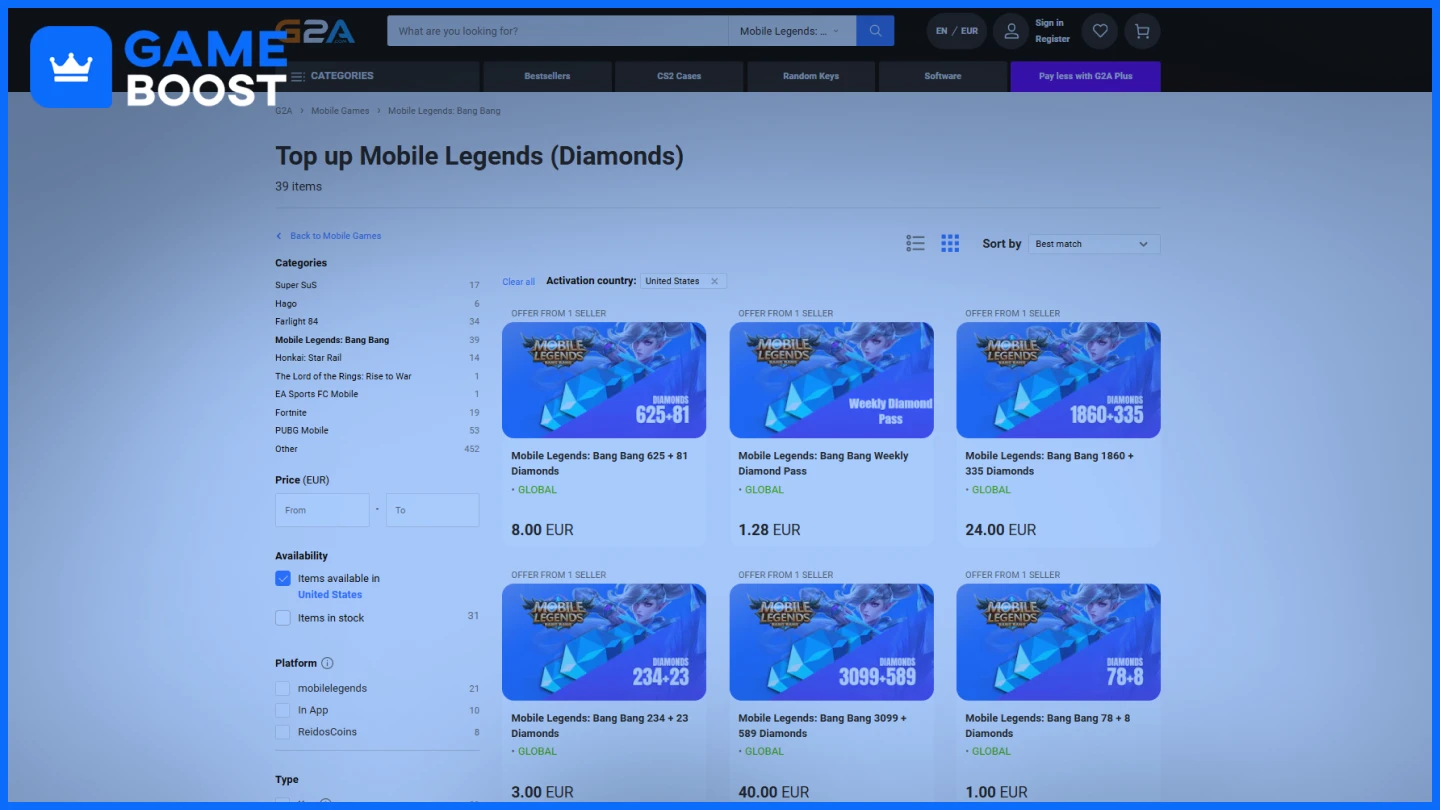1440x810 pixels.
Task: Open the Random Keys tab
Action: point(811,76)
